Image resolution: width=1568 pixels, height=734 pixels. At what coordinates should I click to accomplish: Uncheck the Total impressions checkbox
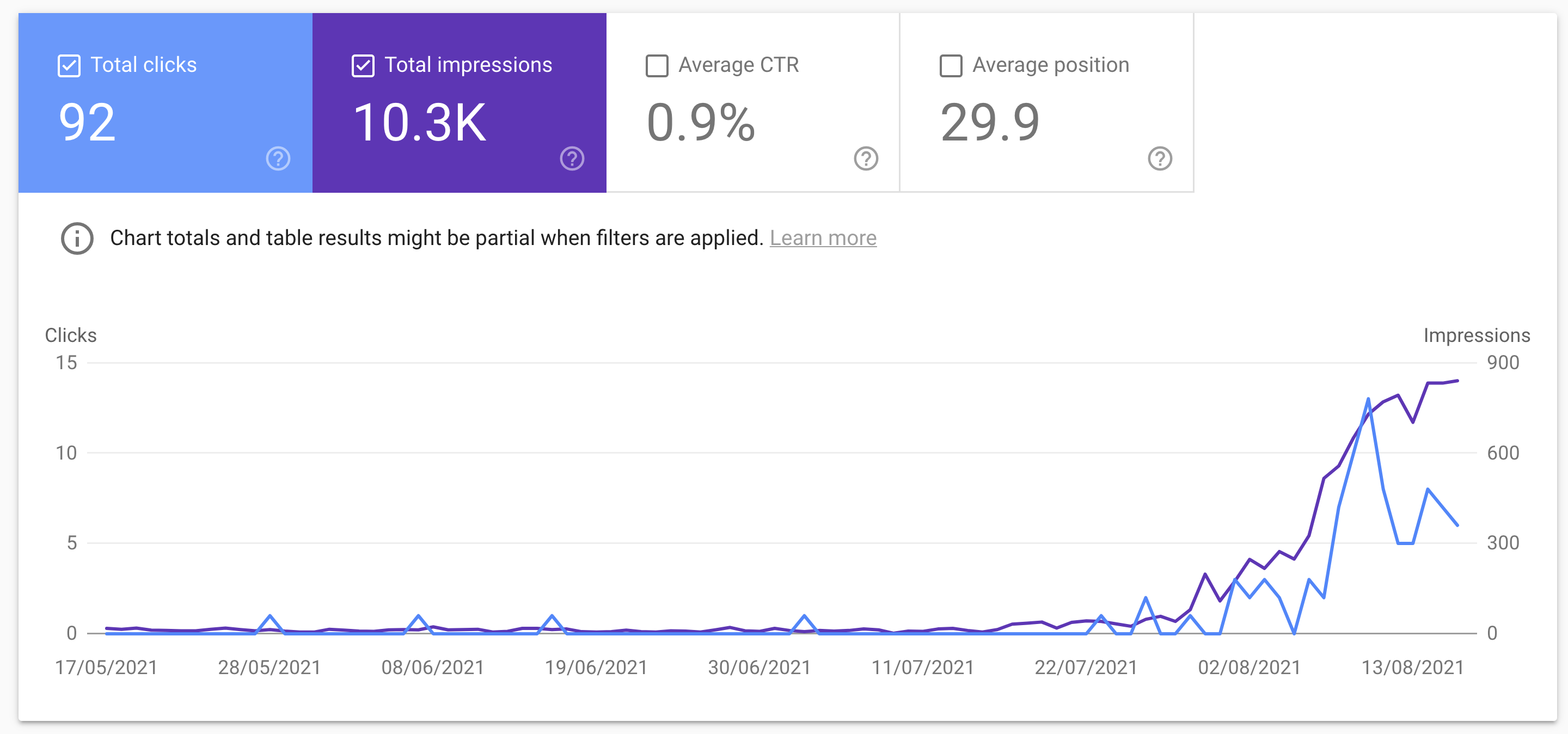click(363, 66)
